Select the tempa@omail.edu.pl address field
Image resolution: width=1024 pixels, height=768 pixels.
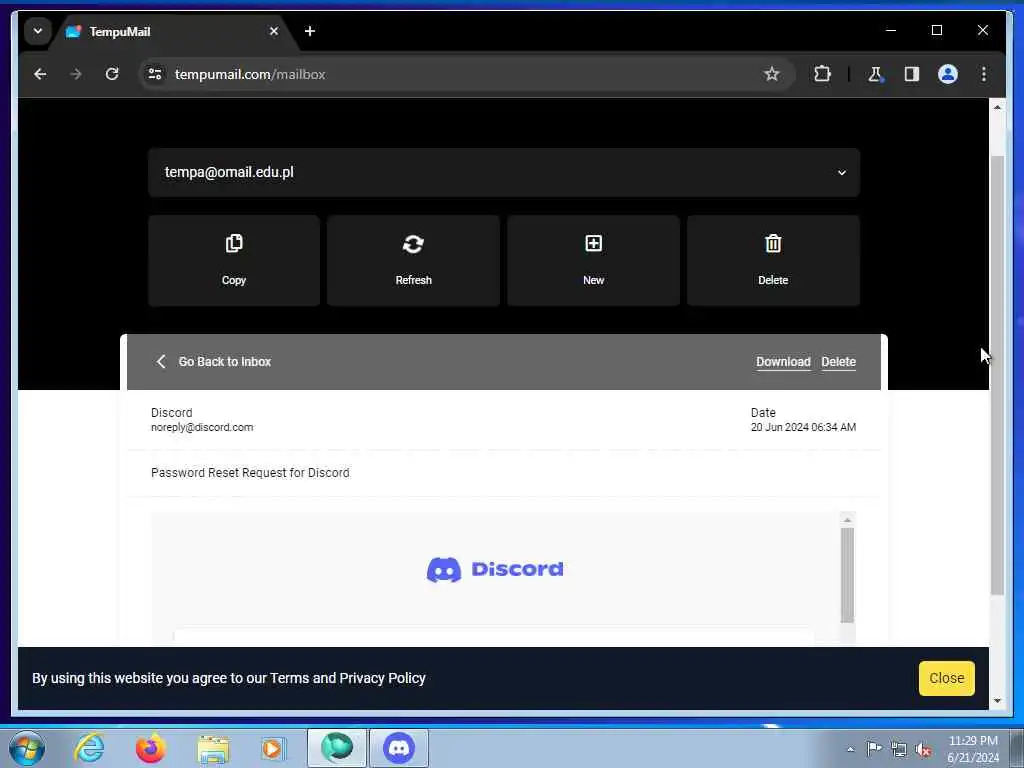(504, 172)
